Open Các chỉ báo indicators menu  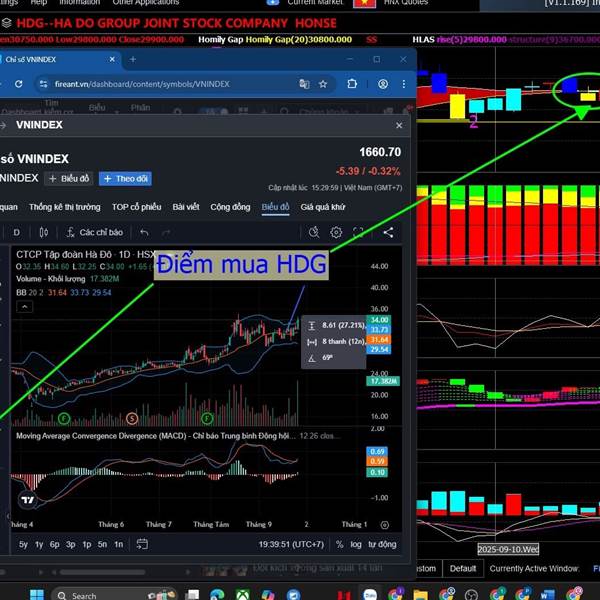click(x=94, y=232)
